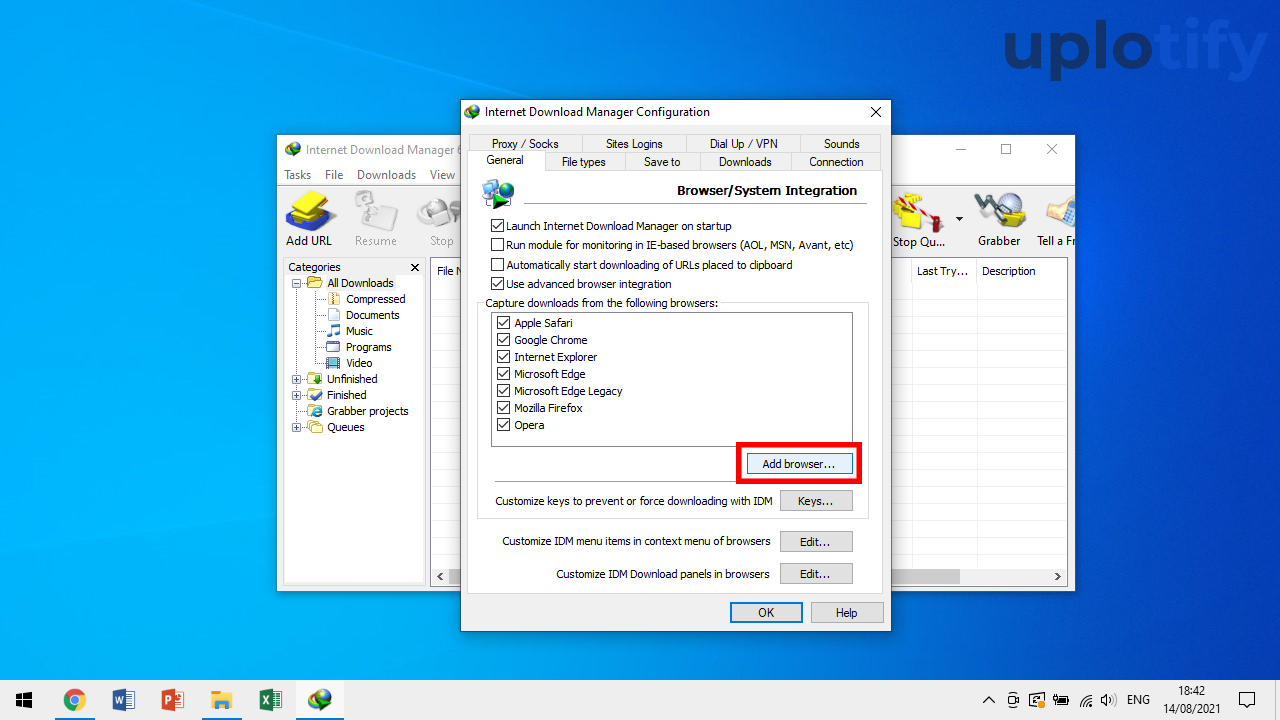The height and width of the screenshot is (720, 1280).
Task: Uncheck Microsoft Edge Legacy browser
Action: pos(504,391)
